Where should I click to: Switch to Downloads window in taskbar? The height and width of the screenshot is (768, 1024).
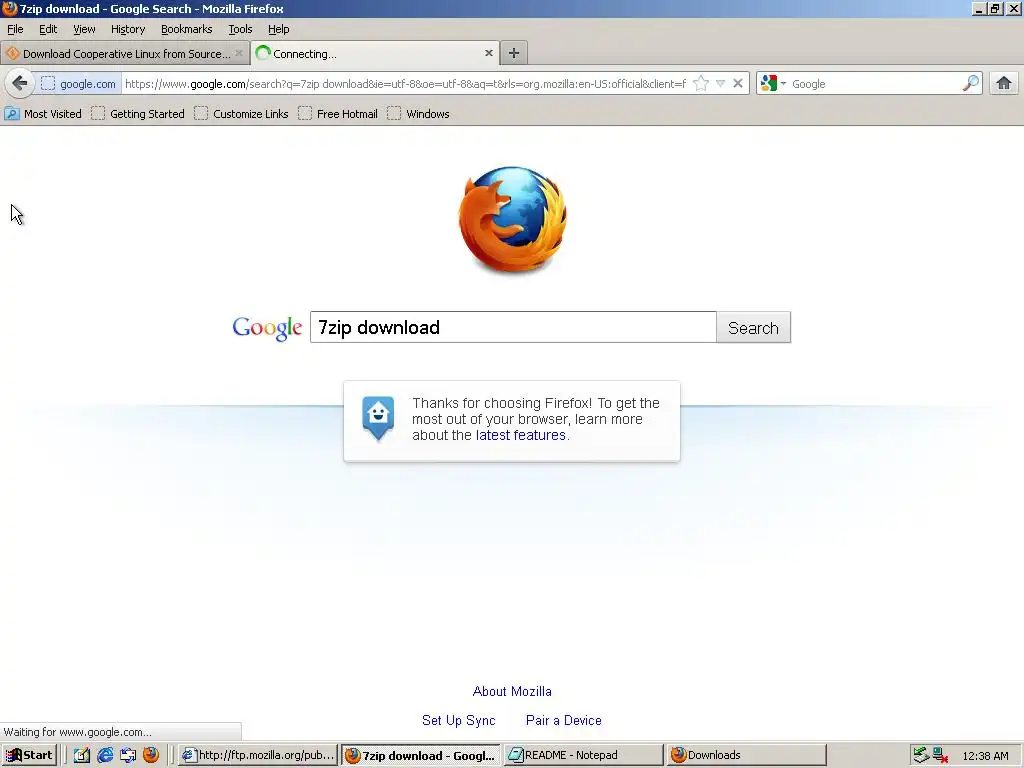(x=746, y=755)
